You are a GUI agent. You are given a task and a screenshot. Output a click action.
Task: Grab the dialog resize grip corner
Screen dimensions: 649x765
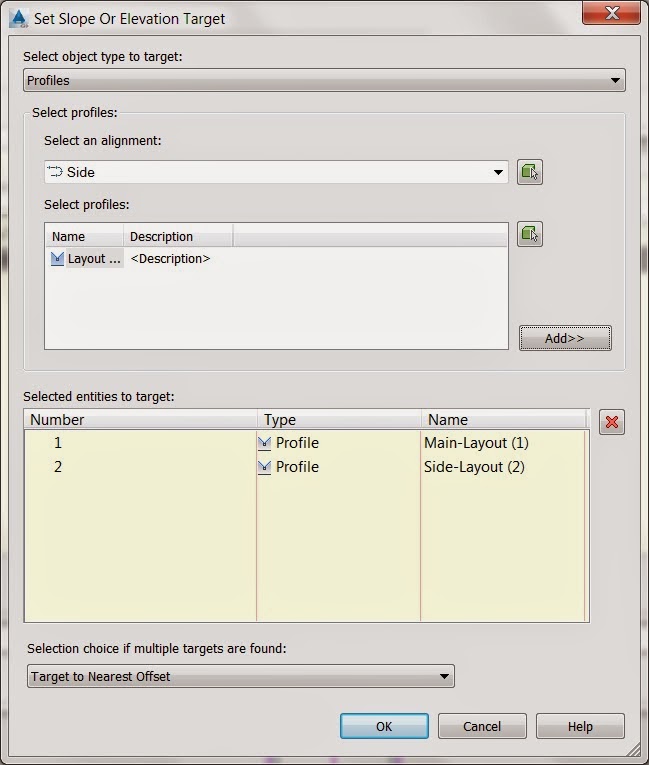633,749
